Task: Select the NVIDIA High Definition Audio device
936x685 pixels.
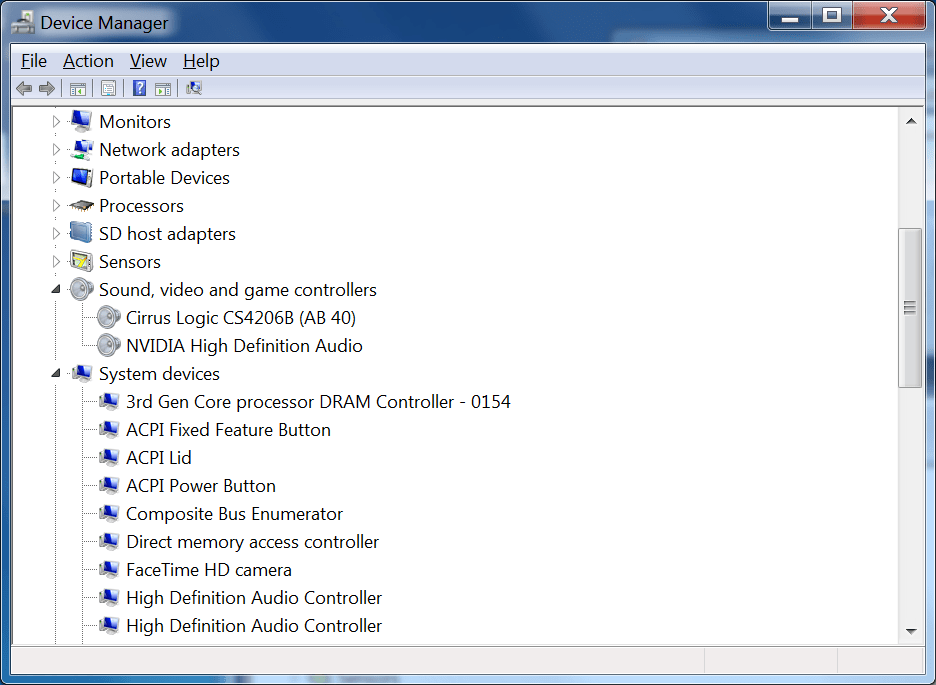Action: (x=243, y=345)
